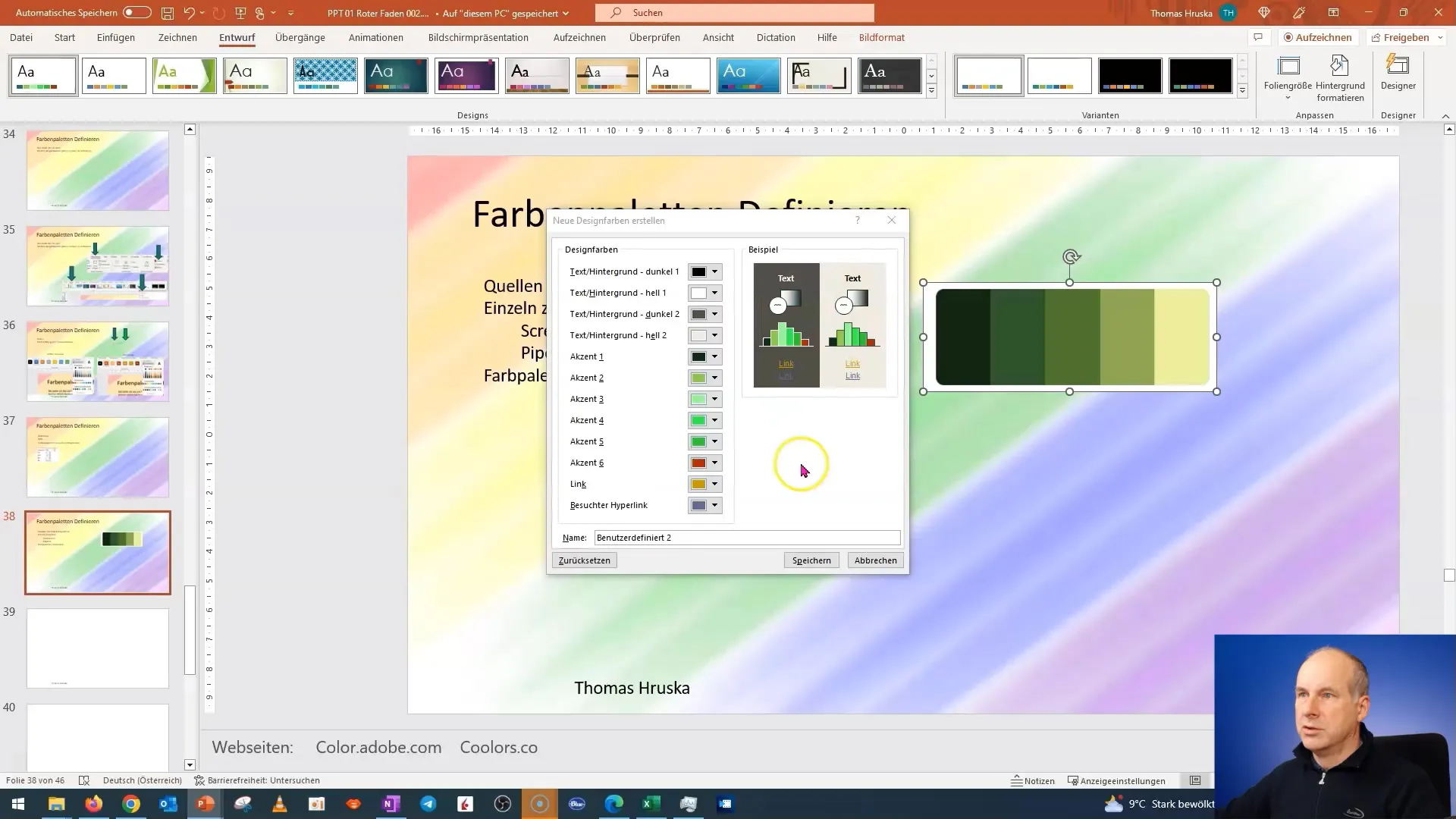
Task: Click the Suchen search box
Action: pyautogui.click(x=734, y=13)
